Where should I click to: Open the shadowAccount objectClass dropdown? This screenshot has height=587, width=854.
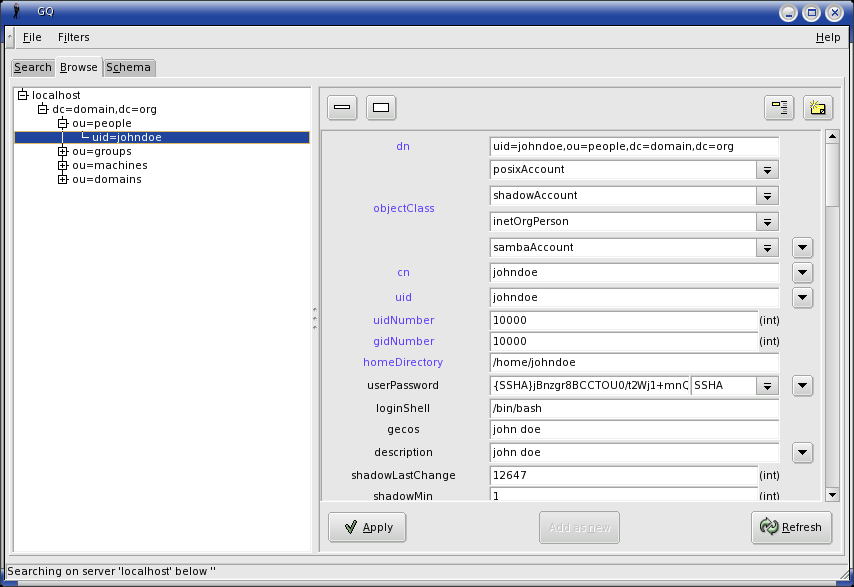(767, 196)
